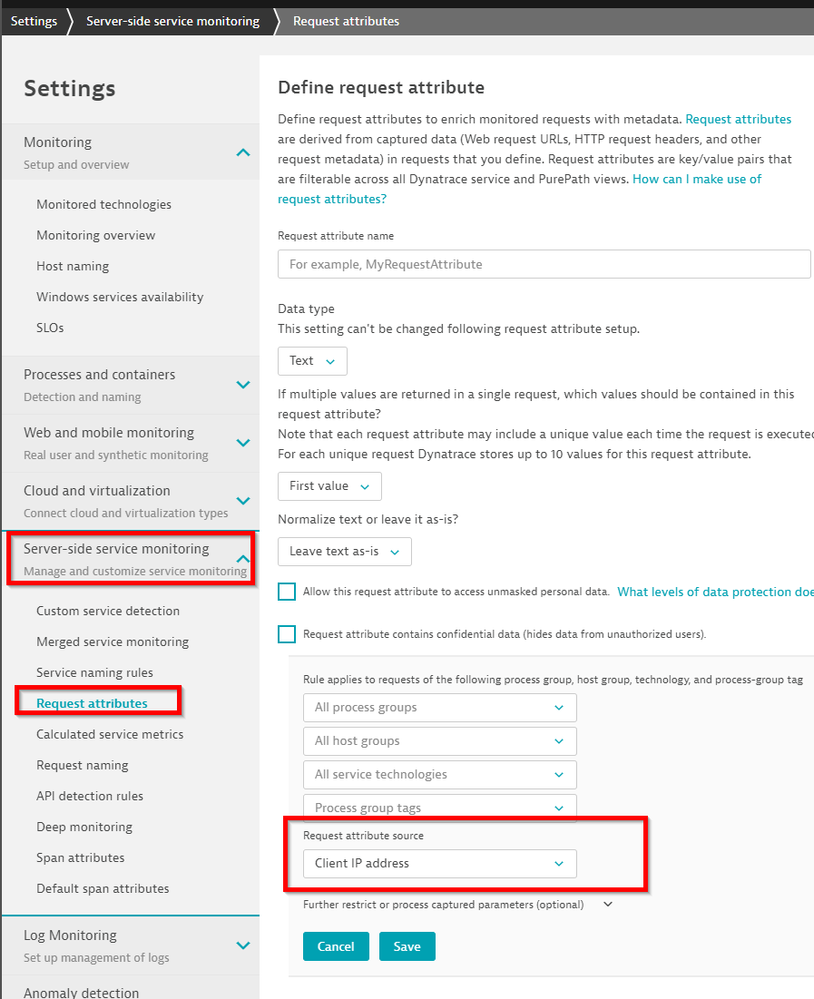Screen dimensions: 814x999
Task: Go to Monitored technologies page
Action: 104,204
